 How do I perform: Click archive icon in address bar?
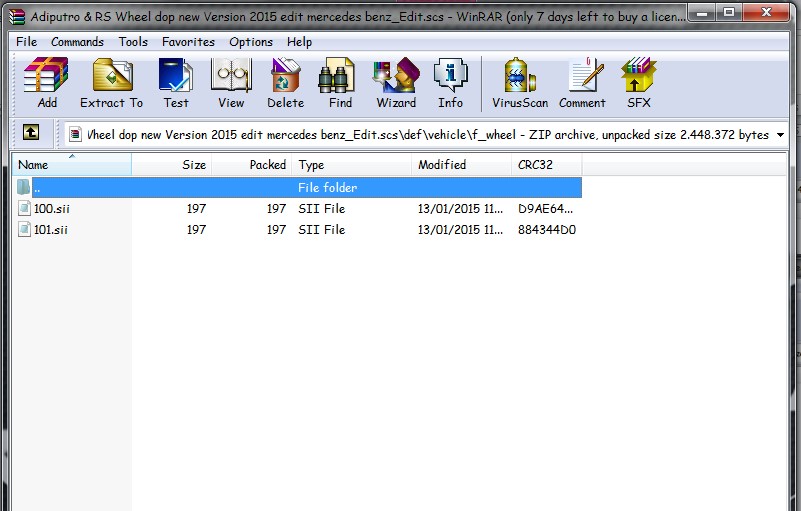[76, 134]
